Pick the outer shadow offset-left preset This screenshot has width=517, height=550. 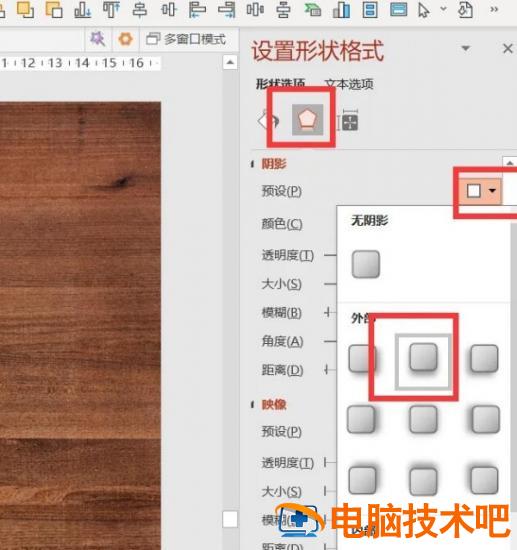[x=485, y=419]
